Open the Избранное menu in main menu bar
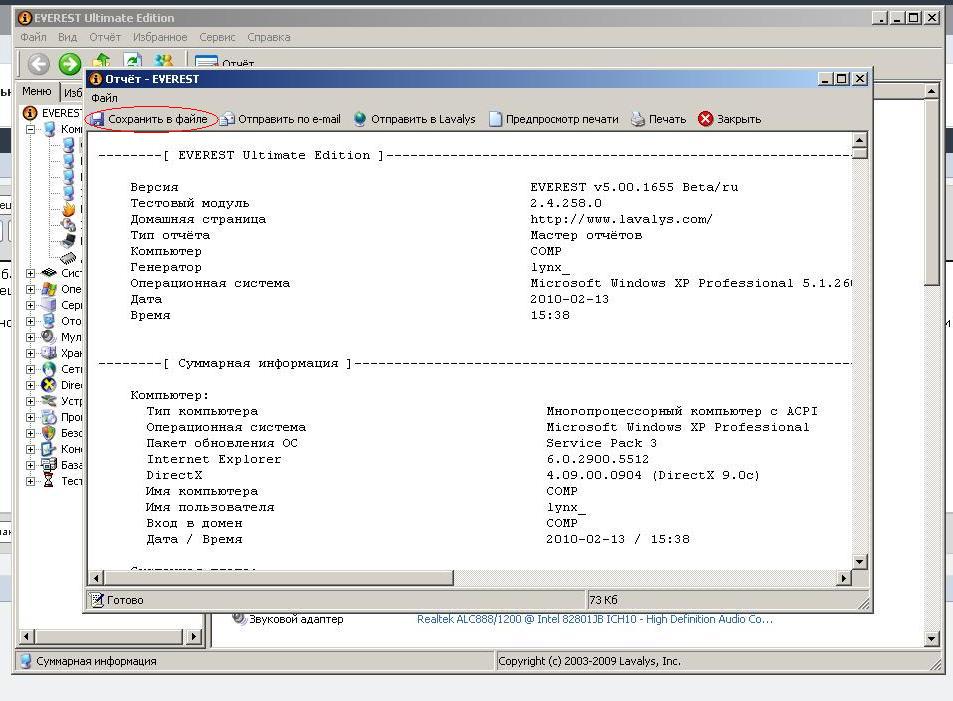This screenshot has height=701, width=953. 159,37
